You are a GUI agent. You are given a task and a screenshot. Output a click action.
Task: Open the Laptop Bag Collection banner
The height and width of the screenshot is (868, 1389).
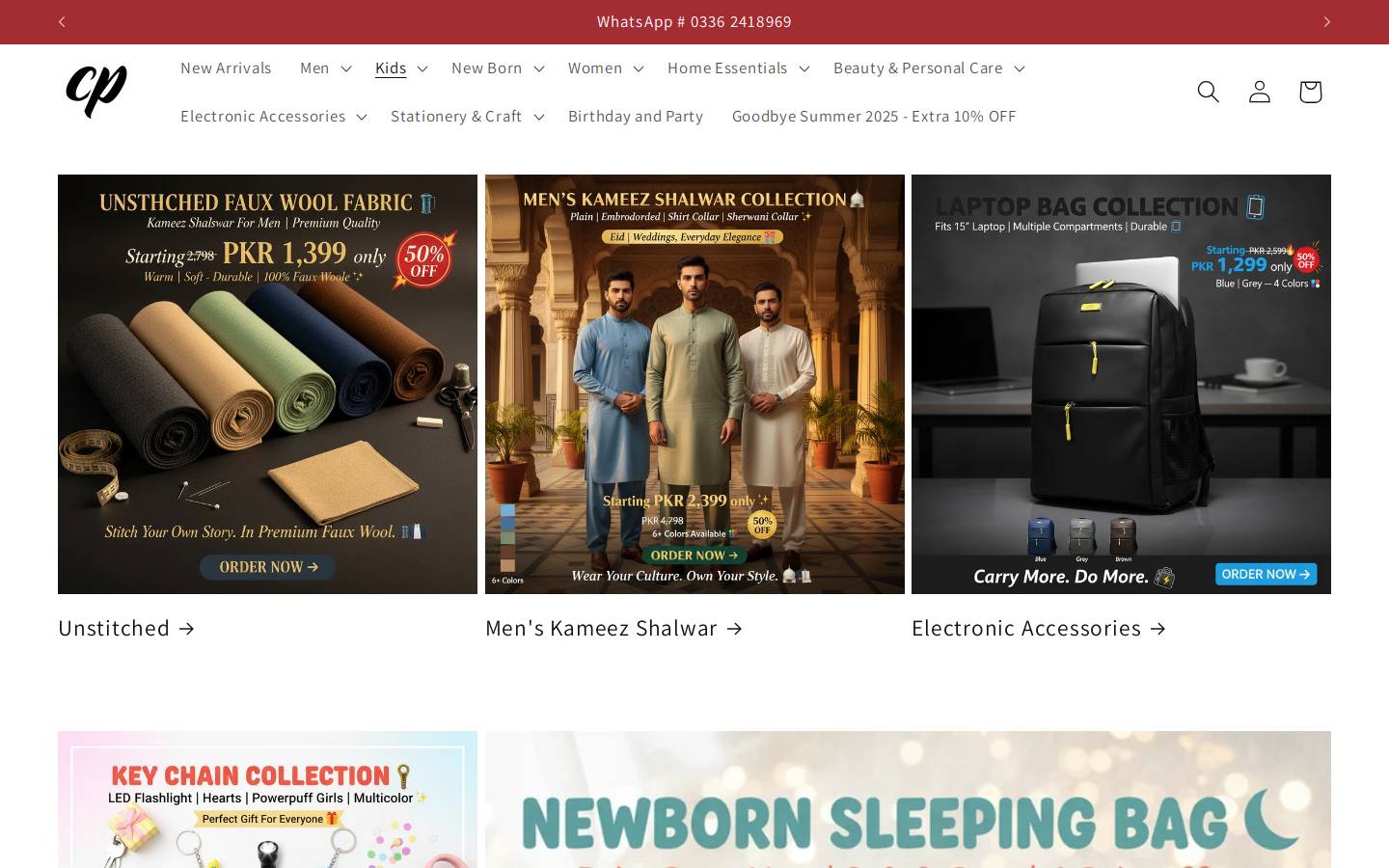pos(1121,384)
